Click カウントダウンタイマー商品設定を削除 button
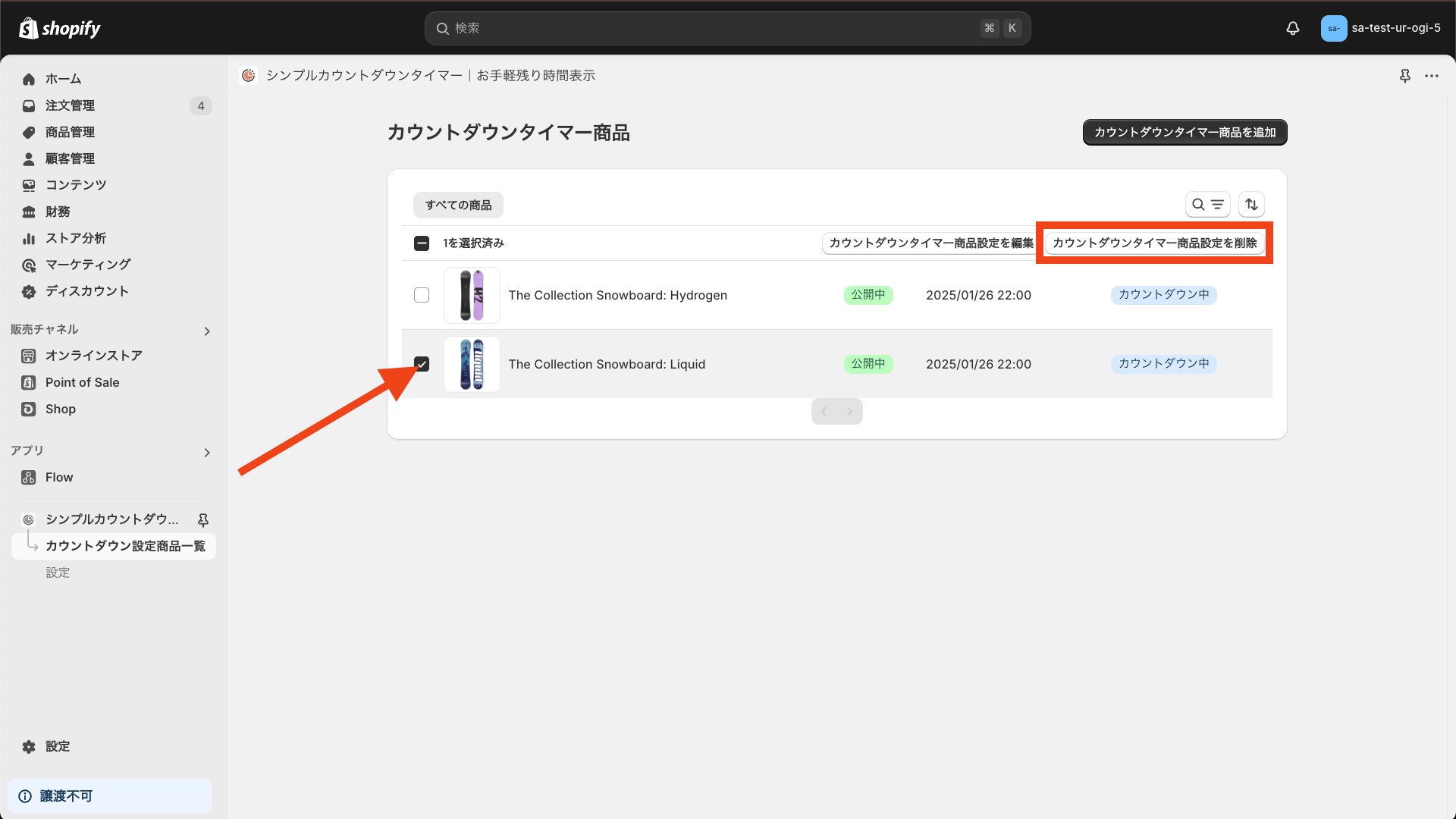This screenshot has width=1456, height=819. (x=1154, y=243)
